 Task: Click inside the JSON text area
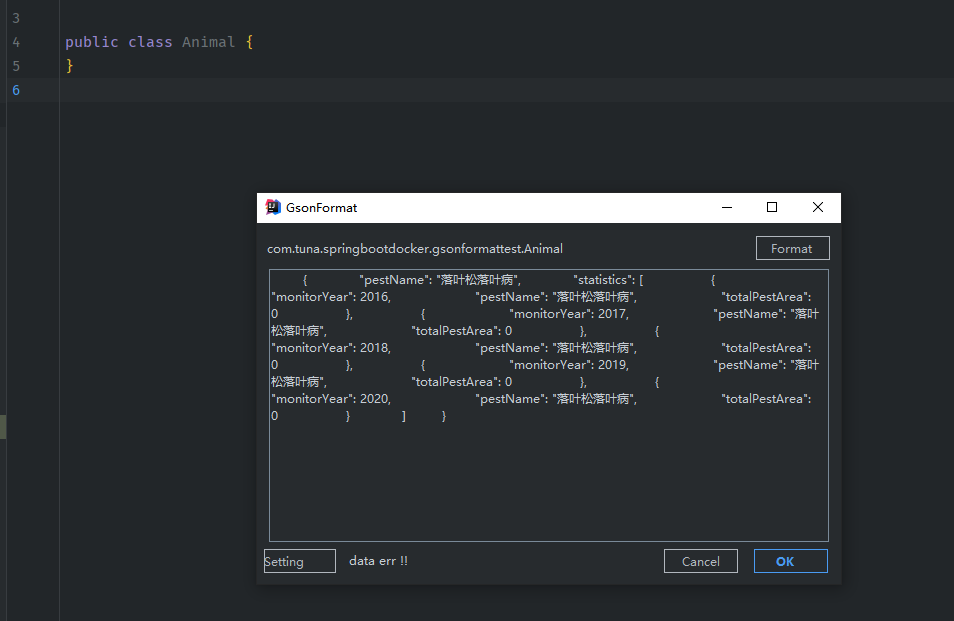point(549,405)
